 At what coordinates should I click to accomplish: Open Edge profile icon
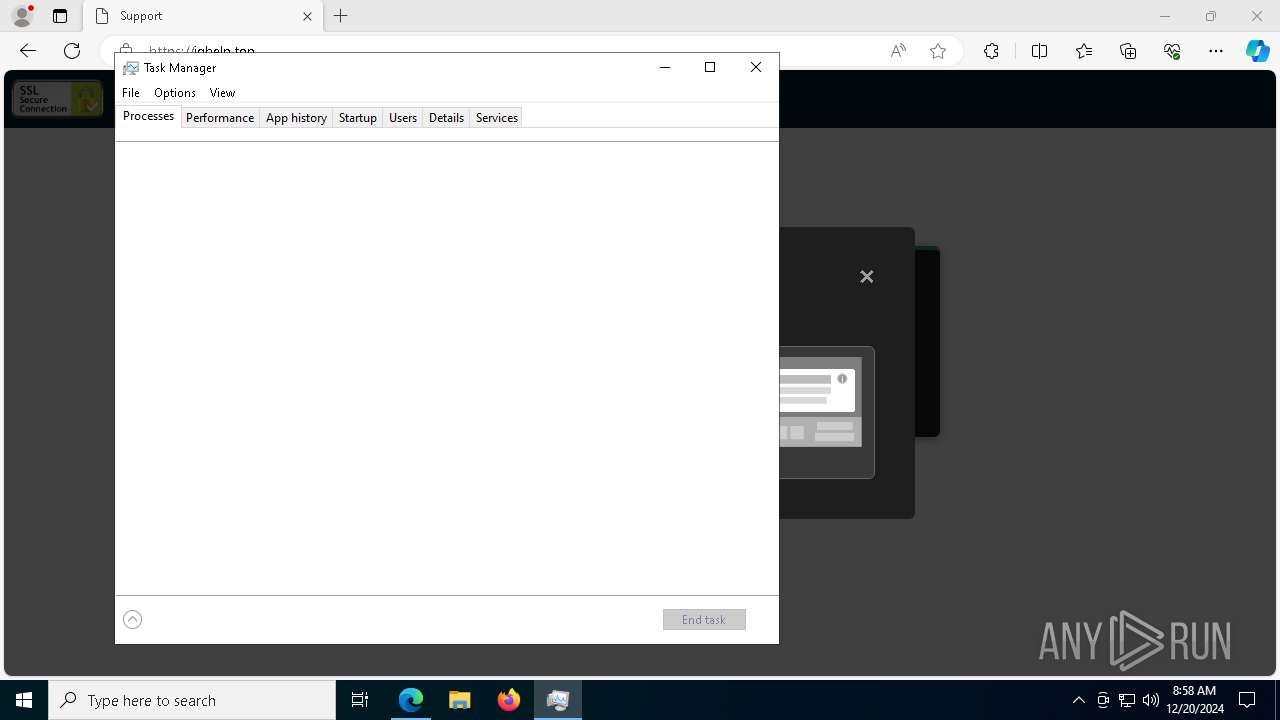[22, 16]
